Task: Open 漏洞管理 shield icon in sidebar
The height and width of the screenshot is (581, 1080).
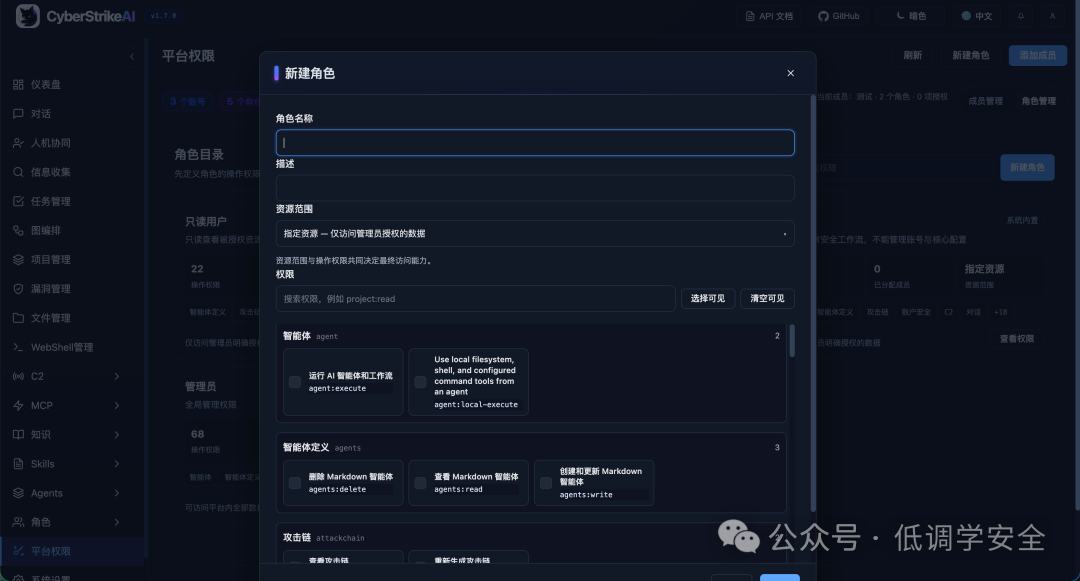Action: coord(19,288)
